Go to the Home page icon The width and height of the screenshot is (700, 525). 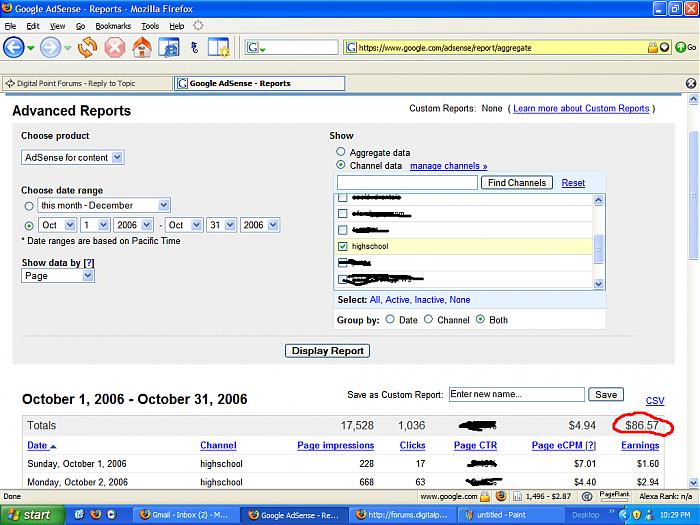pyautogui.click(x=142, y=47)
